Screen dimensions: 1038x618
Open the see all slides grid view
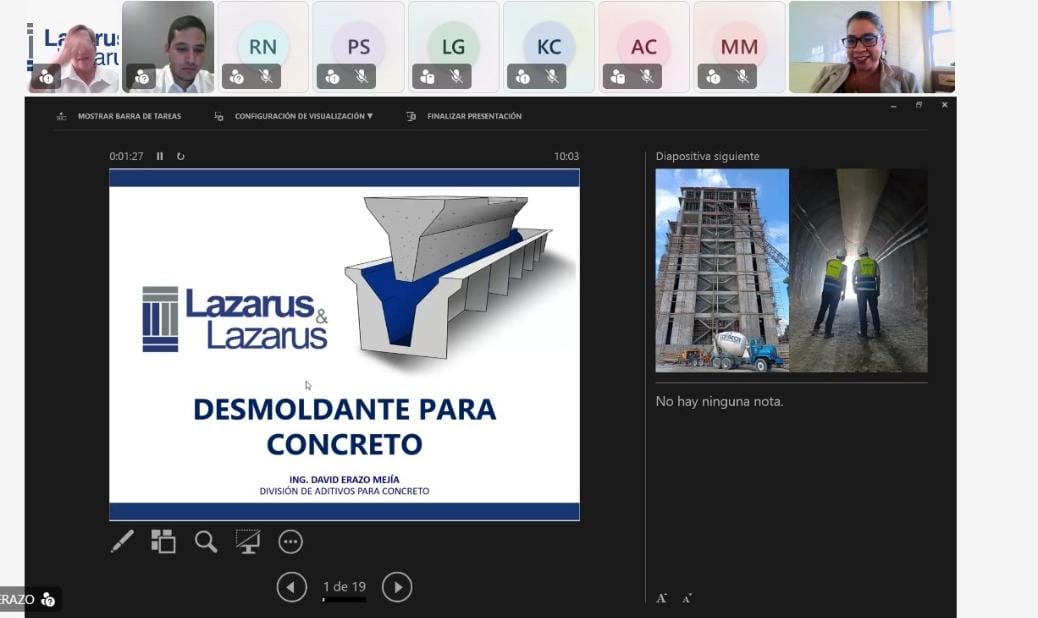coord(163,542)
